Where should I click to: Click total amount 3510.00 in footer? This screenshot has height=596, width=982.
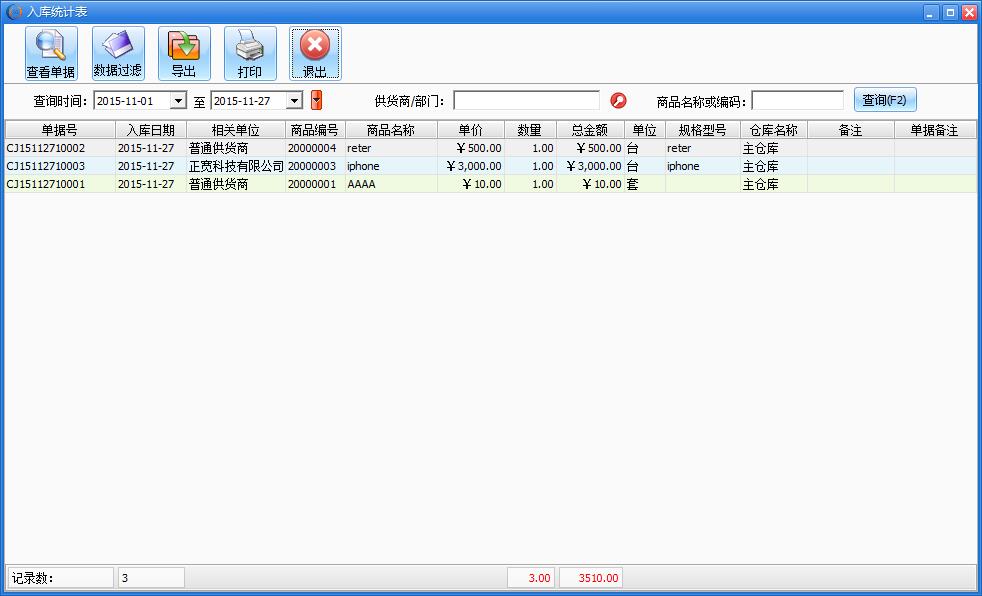click(591, 578)
